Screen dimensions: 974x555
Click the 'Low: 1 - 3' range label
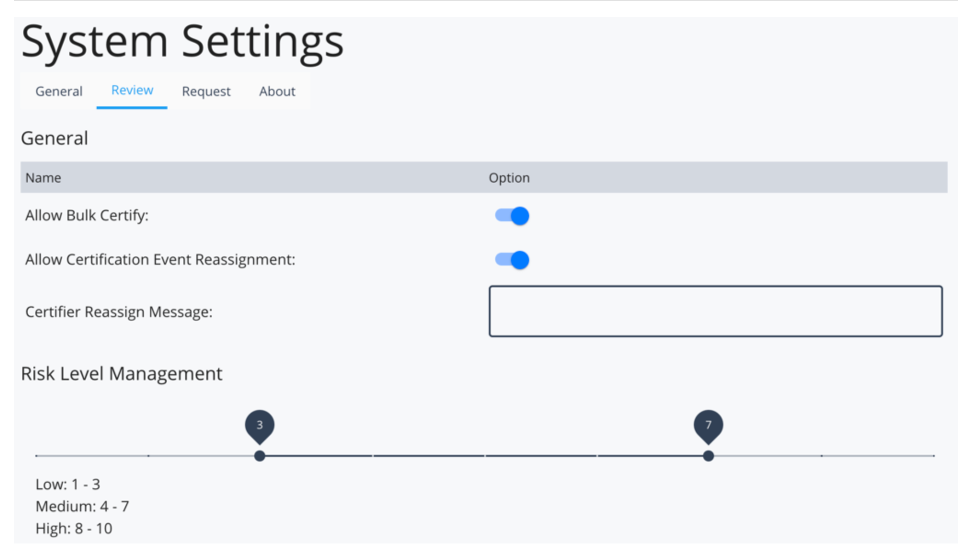(68, 484)
